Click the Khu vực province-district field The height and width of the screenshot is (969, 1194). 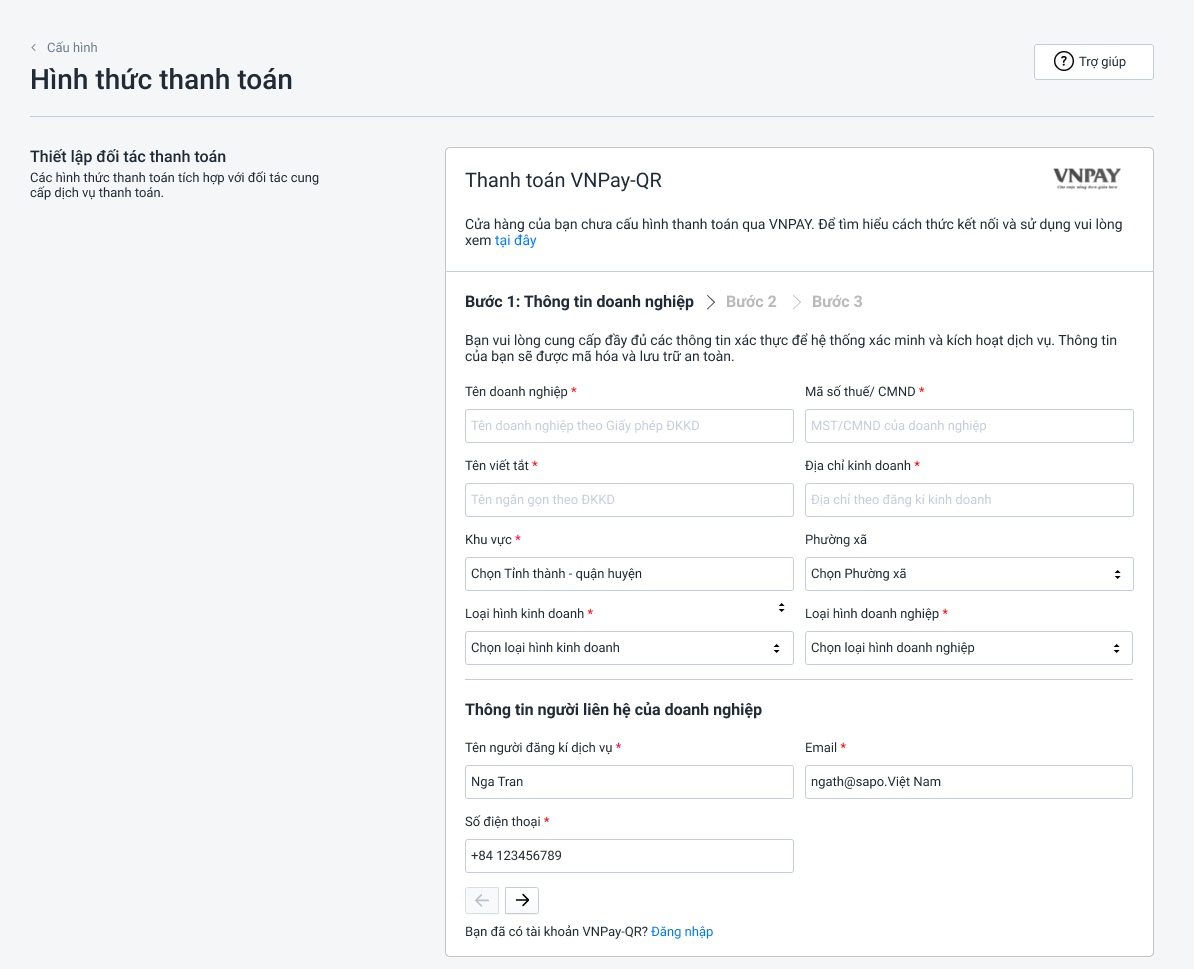point(628,574)
